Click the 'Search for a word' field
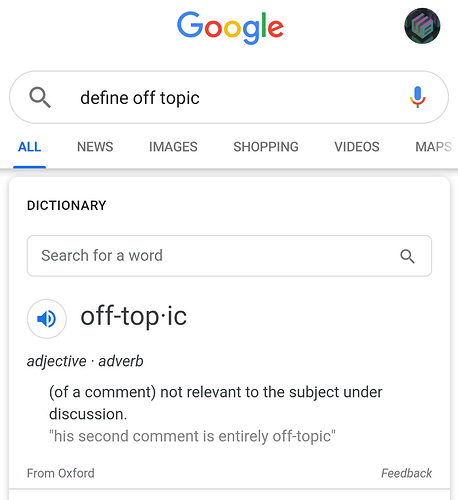 (229, 256)
